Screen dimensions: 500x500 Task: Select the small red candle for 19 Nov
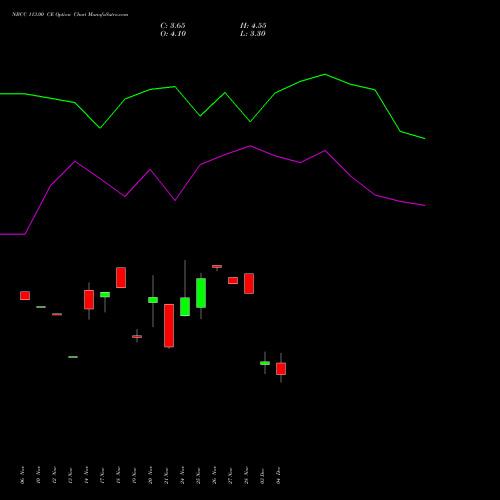pyautogui.click(x=137, y=336)
